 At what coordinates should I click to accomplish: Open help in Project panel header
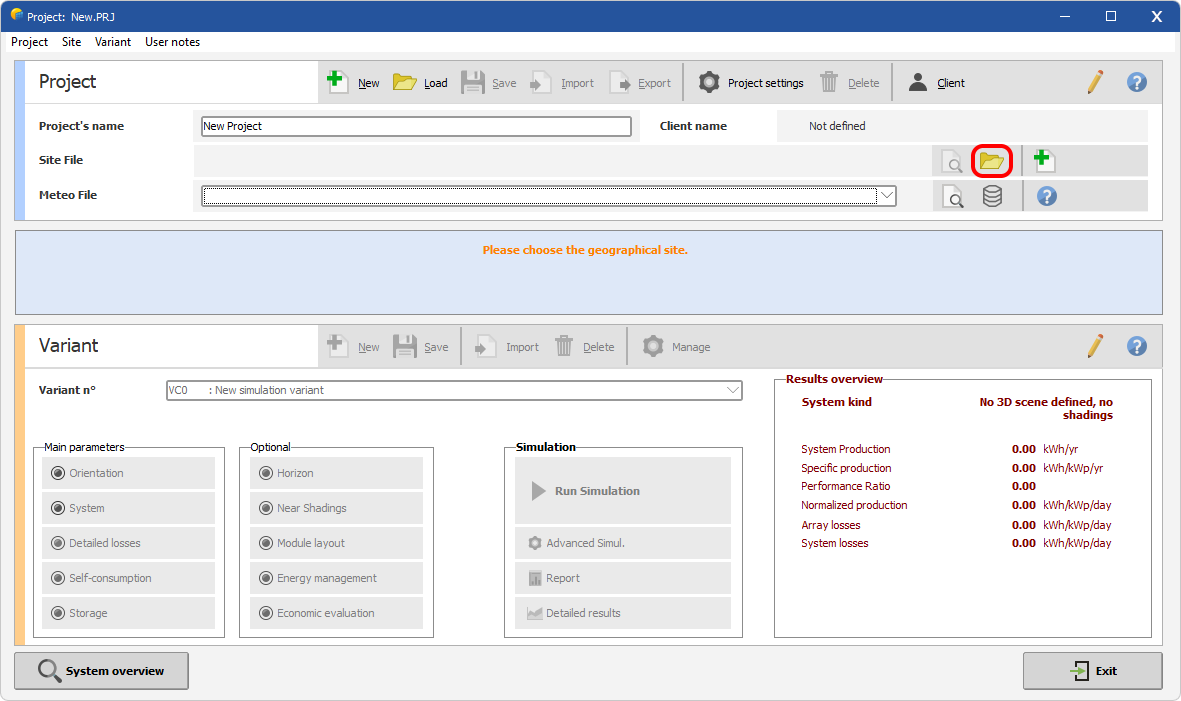coord(1137,82)
